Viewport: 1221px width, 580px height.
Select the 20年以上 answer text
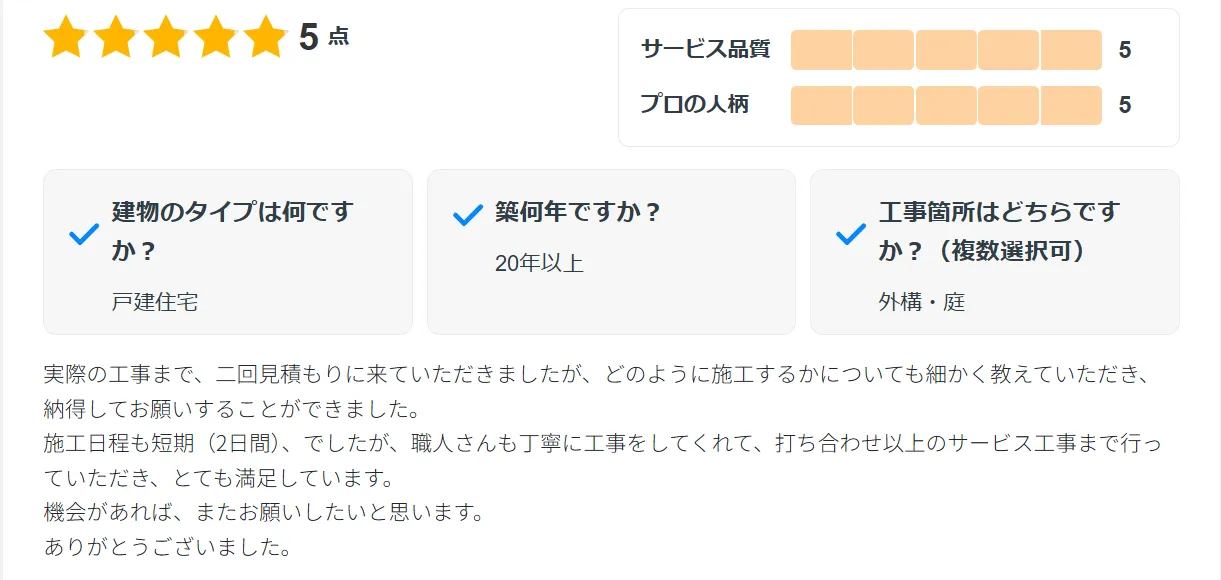pos(539,264)
